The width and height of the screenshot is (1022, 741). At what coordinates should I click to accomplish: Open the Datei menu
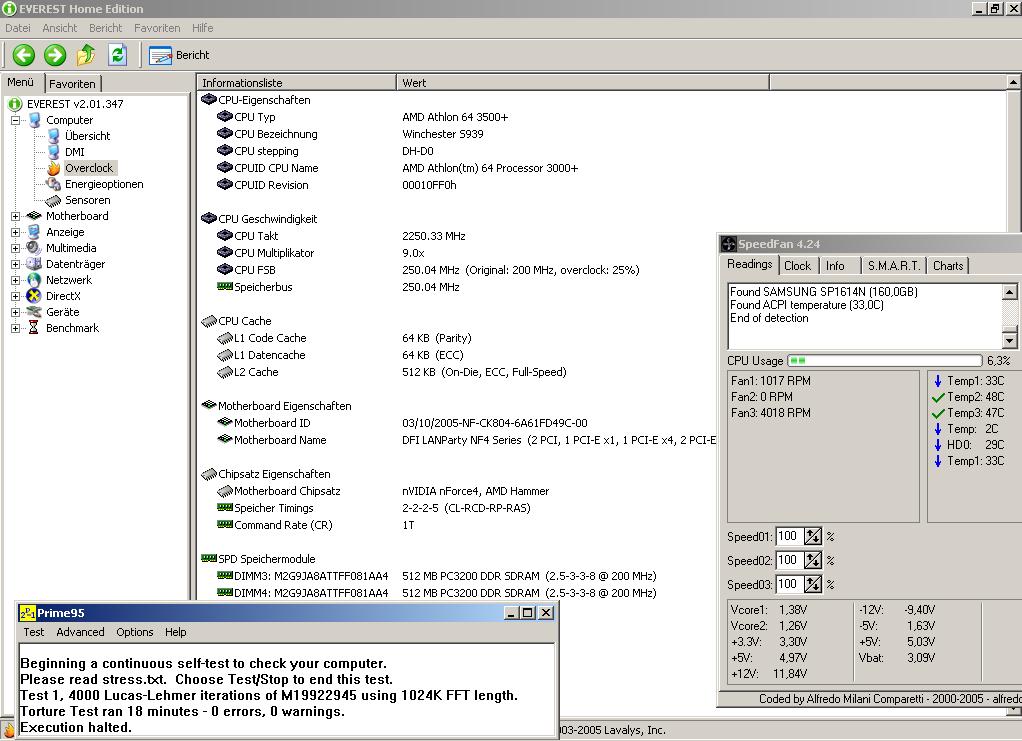point(18,28)
